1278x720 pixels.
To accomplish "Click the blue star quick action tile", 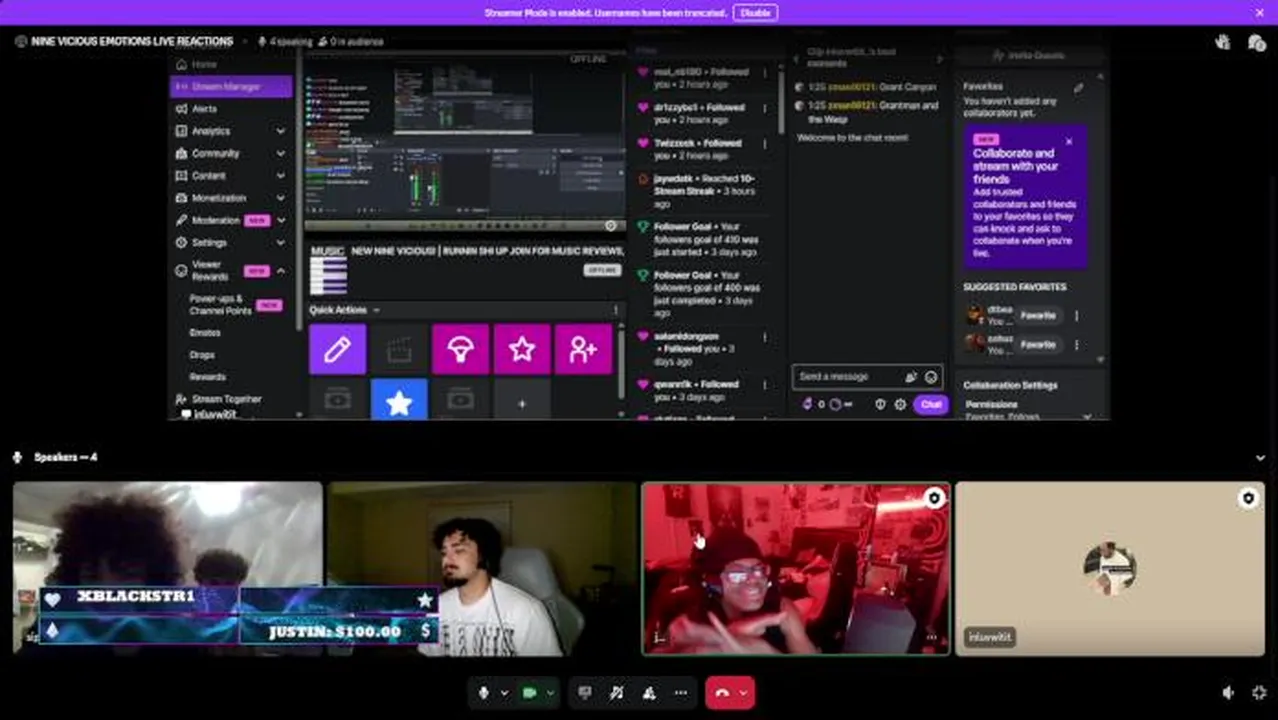I will coord(399,400).
